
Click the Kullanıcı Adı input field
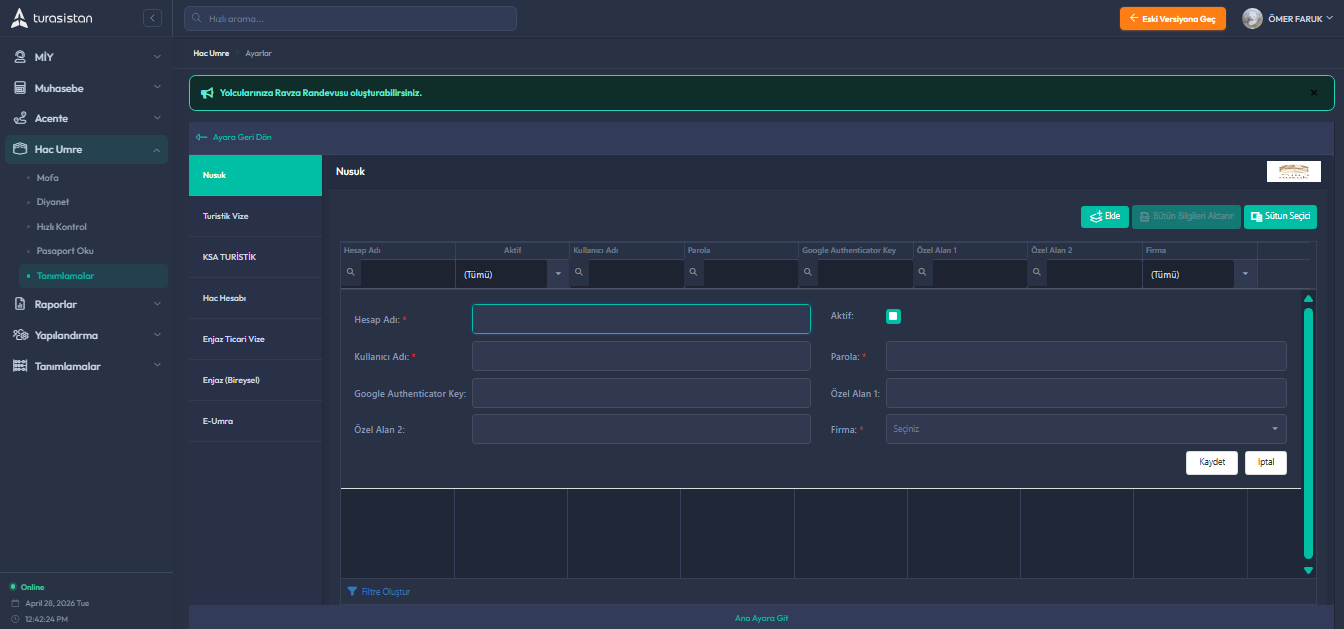641,356
